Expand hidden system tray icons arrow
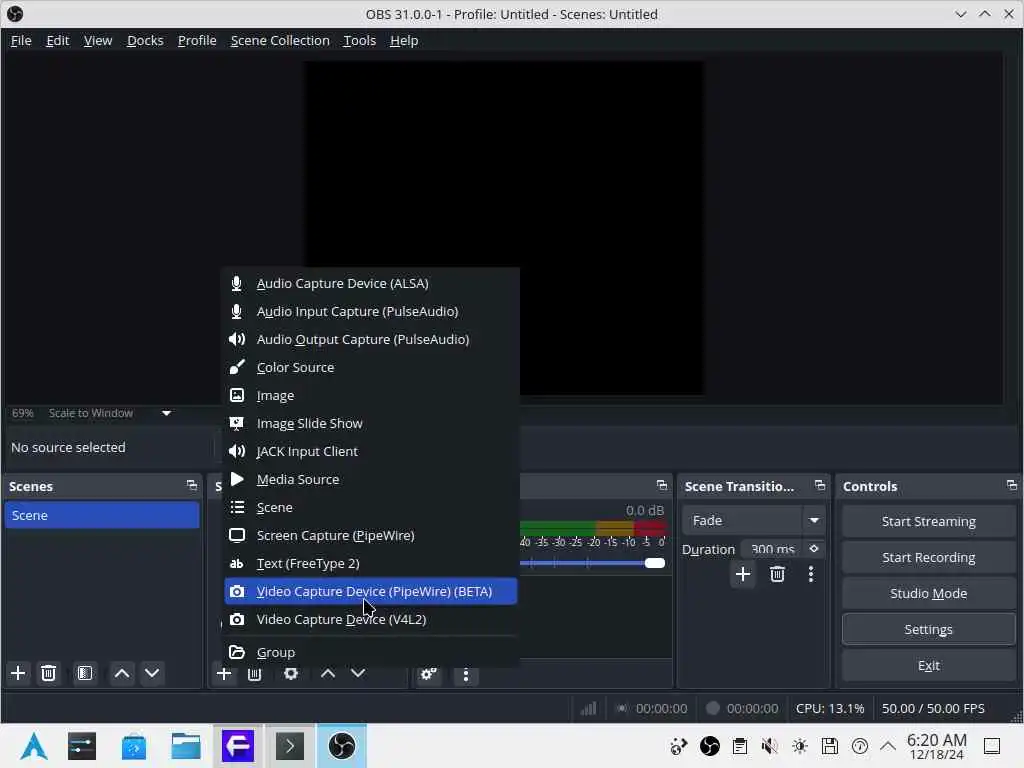1024x768 pixels. pos(888,746)
